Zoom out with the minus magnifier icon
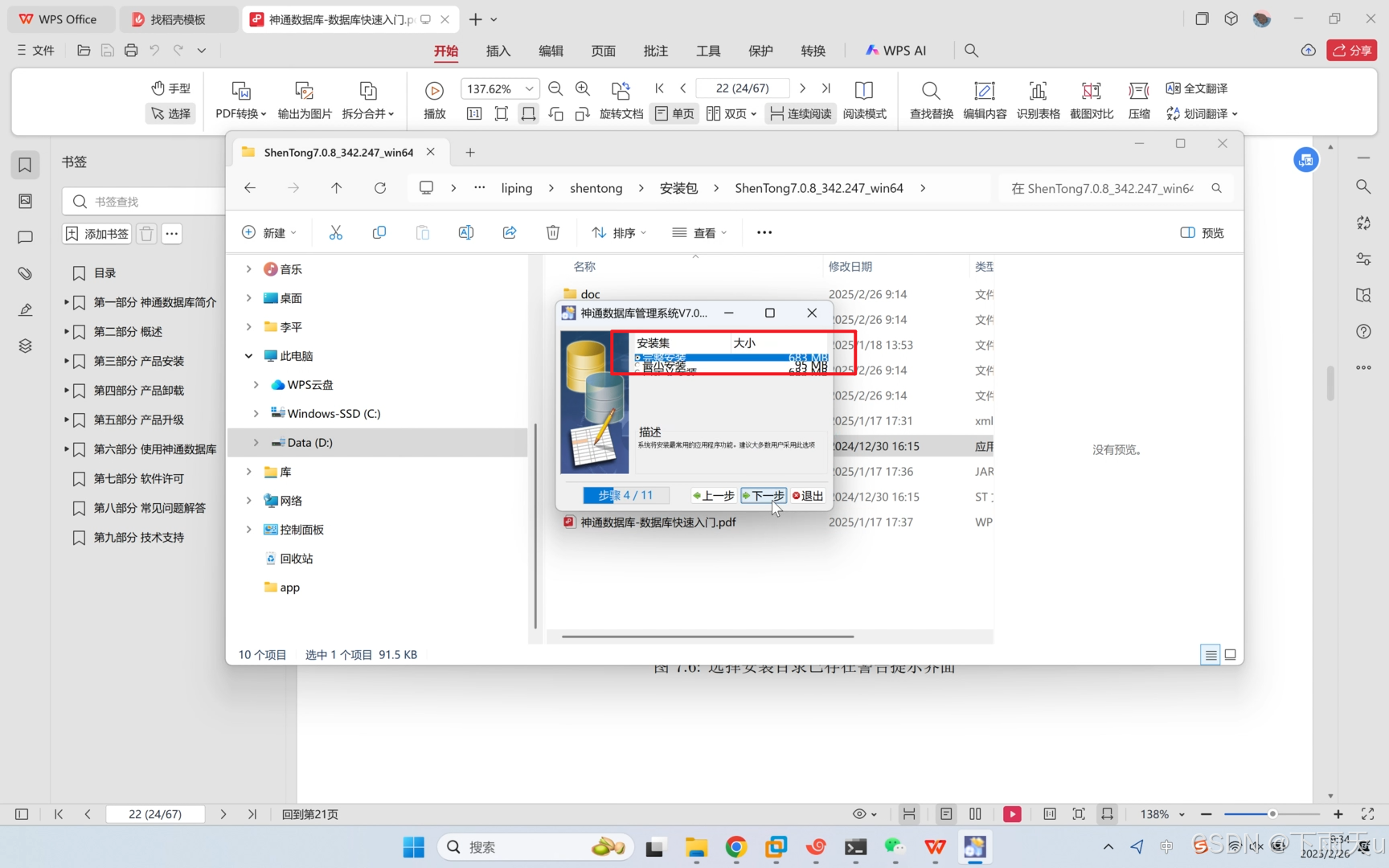Screen dimensions: 1389x868 555,88
